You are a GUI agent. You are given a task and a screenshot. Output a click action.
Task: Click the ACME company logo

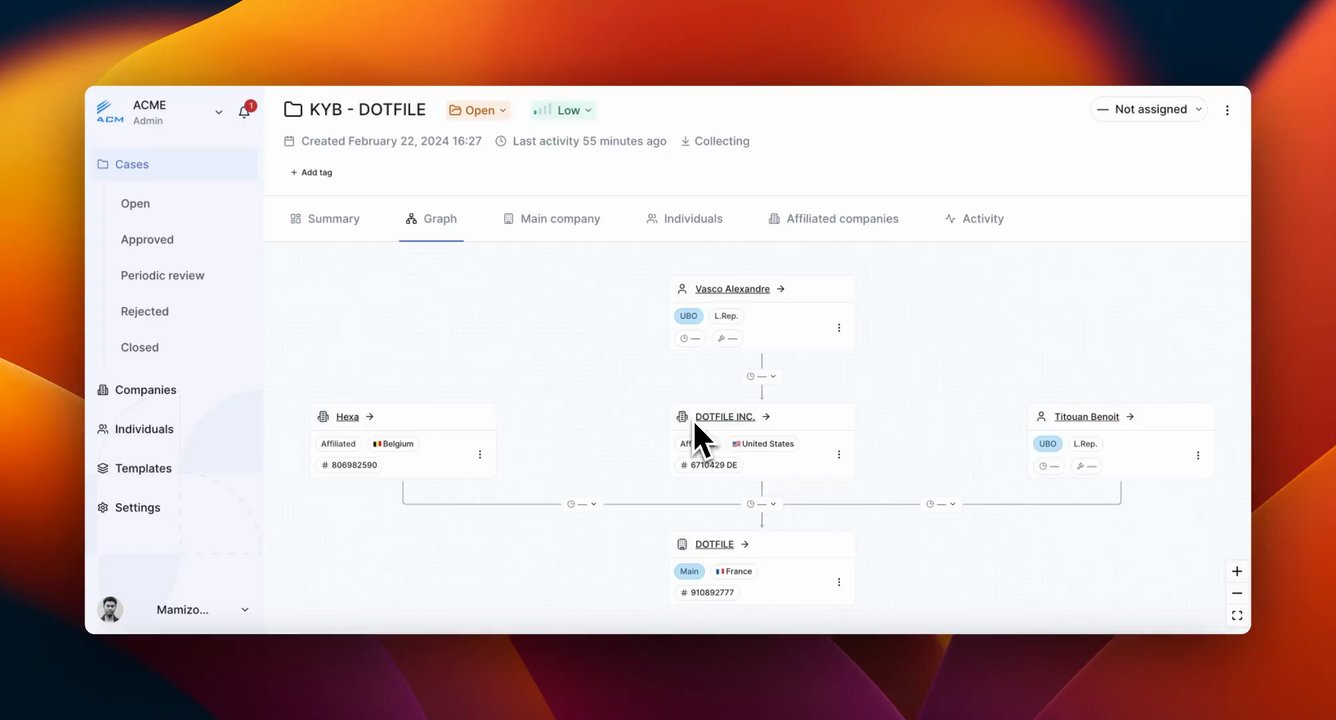tap(110, 112)
